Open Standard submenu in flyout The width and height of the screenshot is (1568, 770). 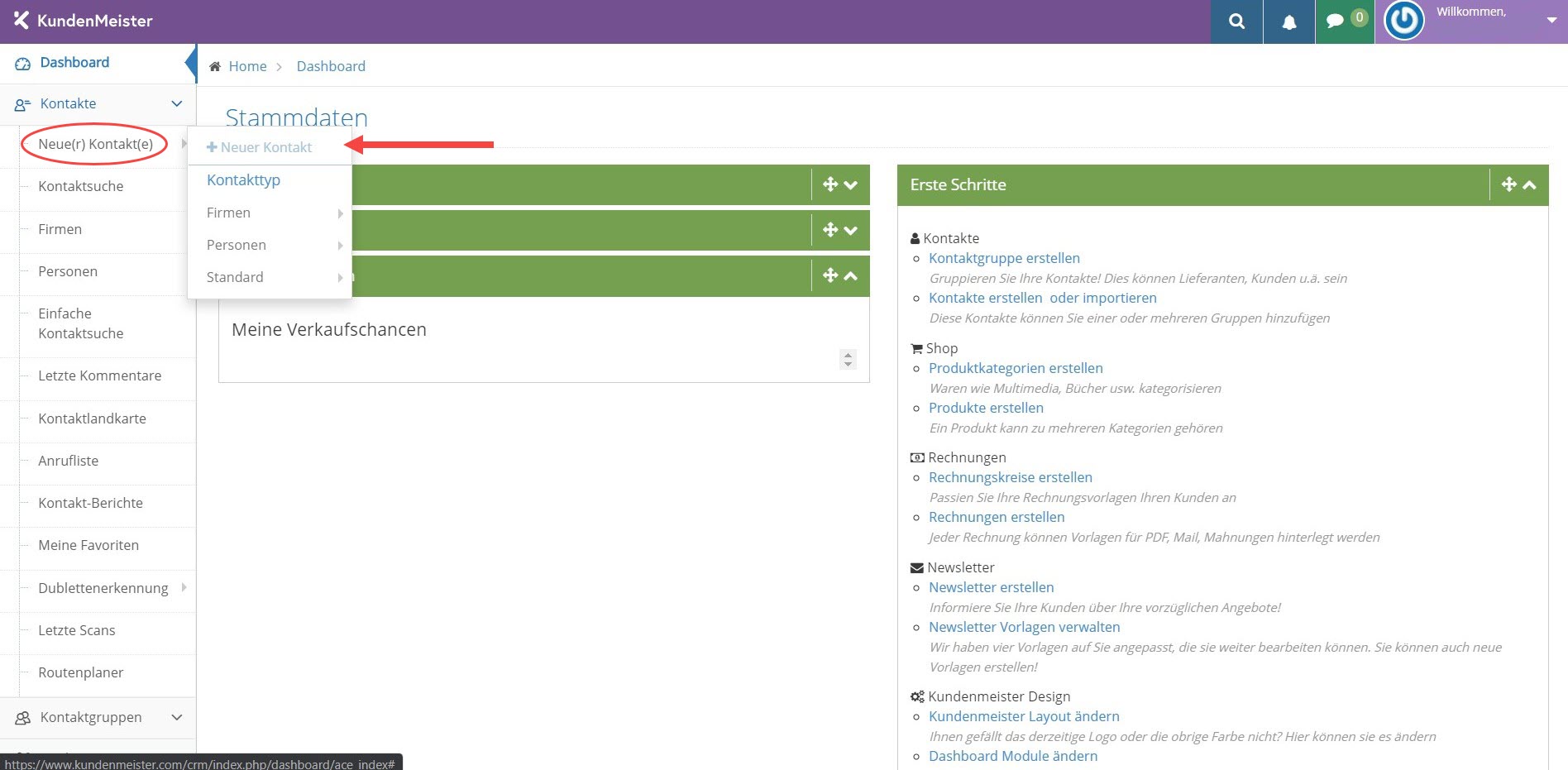coord(270,277)
